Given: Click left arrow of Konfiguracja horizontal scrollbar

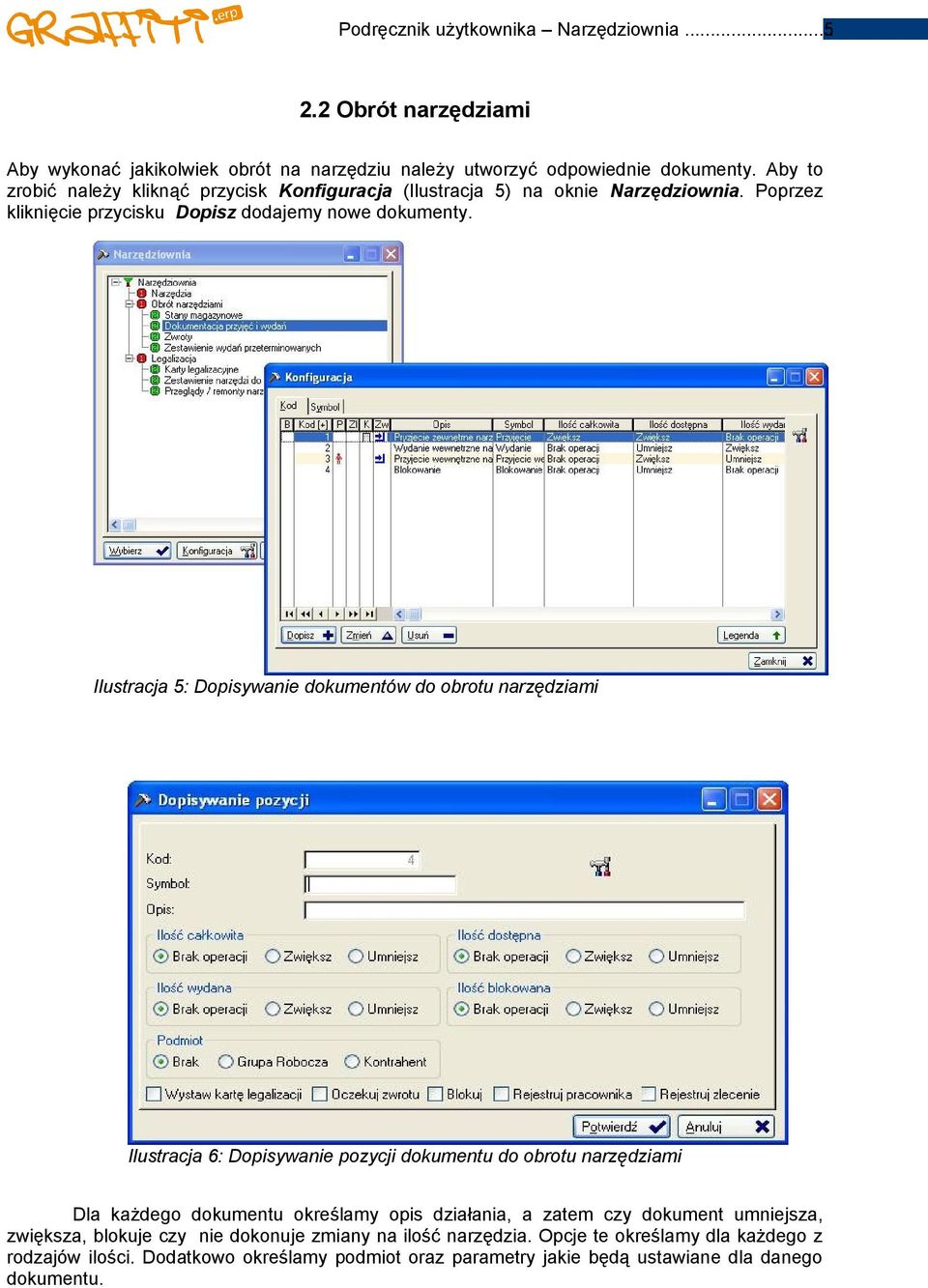Looking at the screenshot, I should point(399,614).
